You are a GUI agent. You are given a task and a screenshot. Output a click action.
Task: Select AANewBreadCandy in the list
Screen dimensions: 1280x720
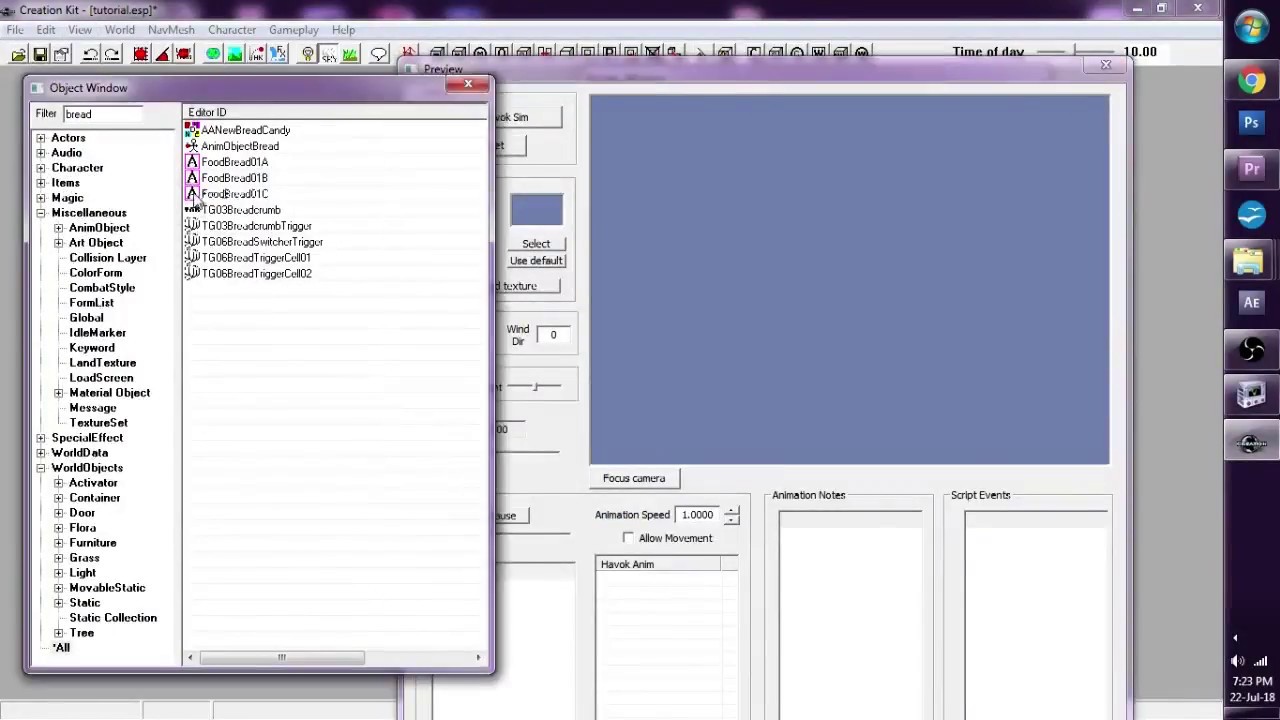pyautogui.click(x=246, y=130)
